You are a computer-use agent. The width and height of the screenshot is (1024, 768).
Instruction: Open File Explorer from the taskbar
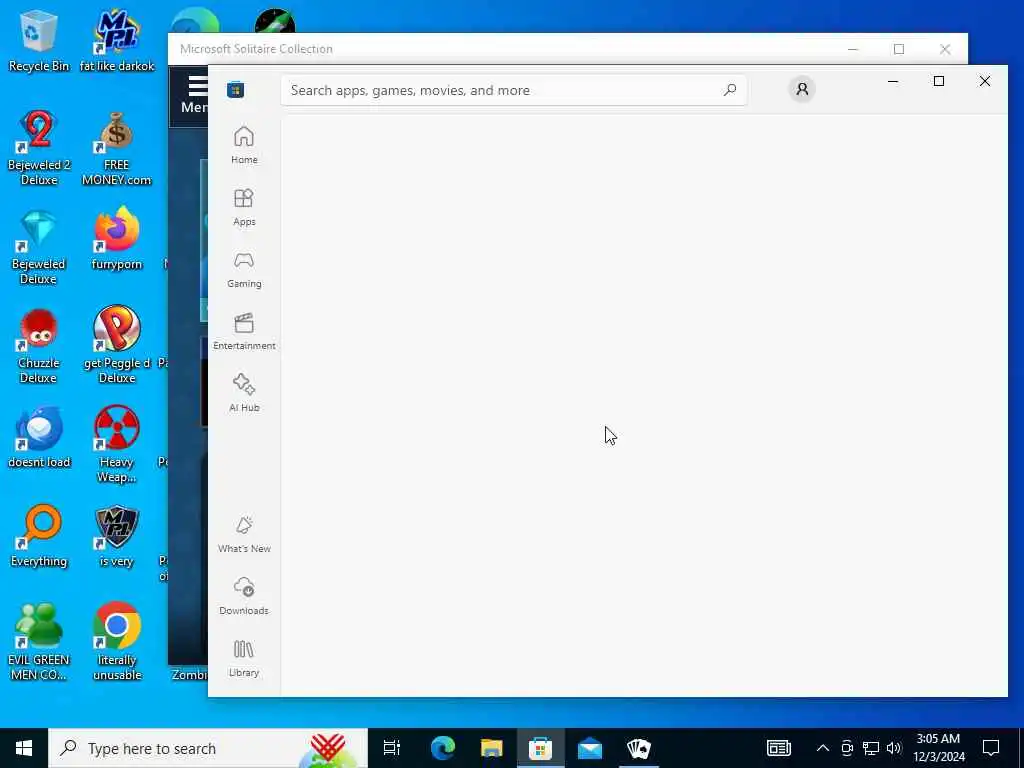tap(491, 748)
